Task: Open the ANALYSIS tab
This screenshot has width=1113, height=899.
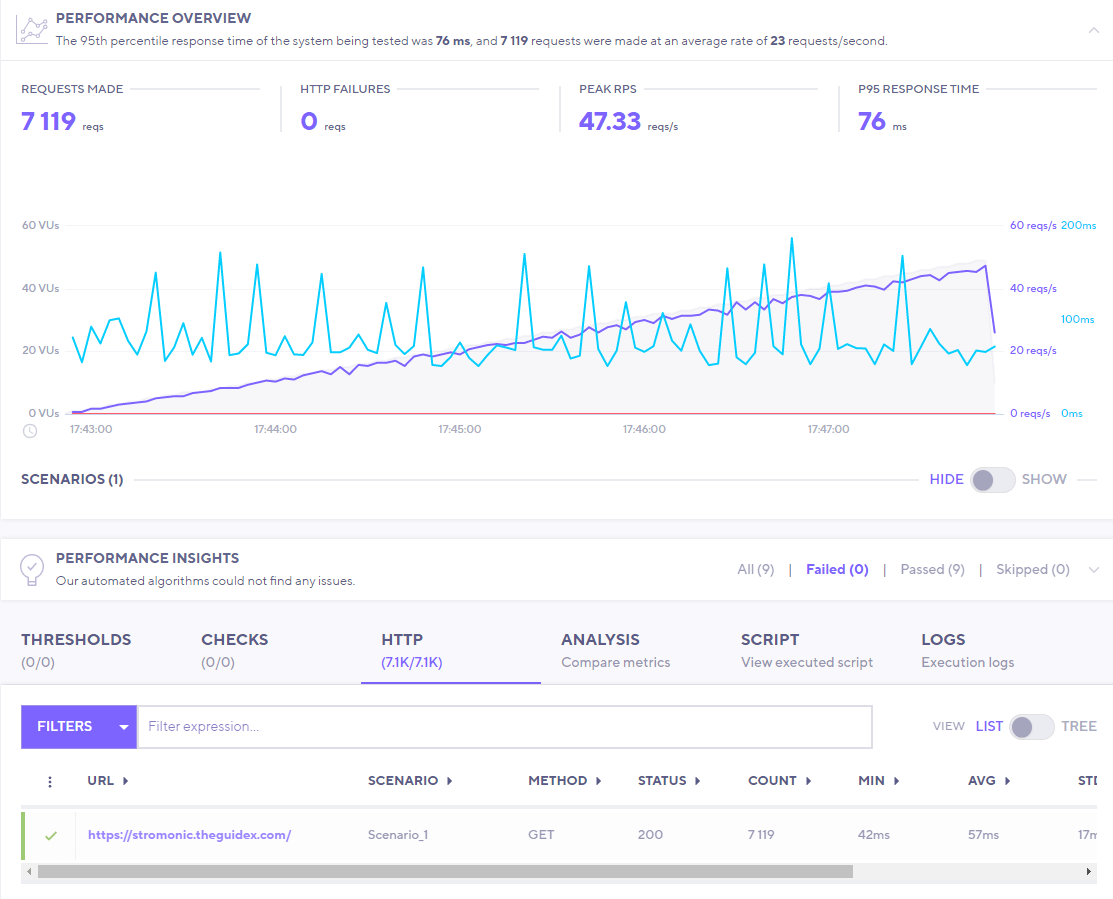Action: click(x=600, y=649)
